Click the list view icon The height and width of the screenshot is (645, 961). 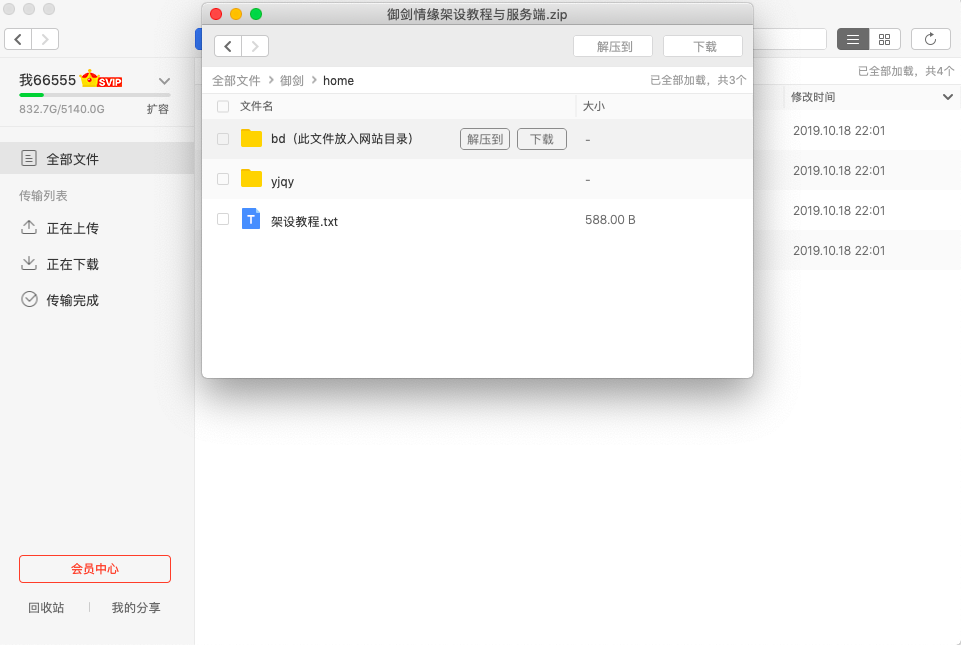[852, 39]
